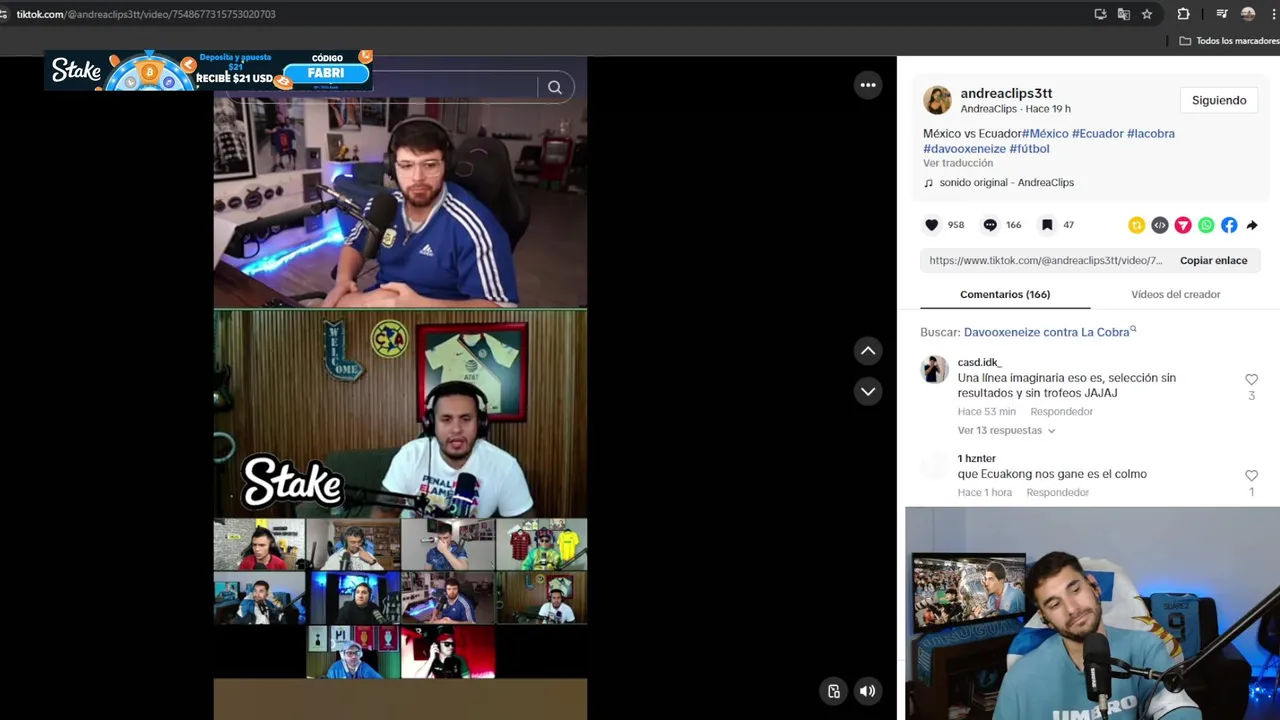
Task: Toggle auto-scroll icon beside volume button
Action: [834, 690]
